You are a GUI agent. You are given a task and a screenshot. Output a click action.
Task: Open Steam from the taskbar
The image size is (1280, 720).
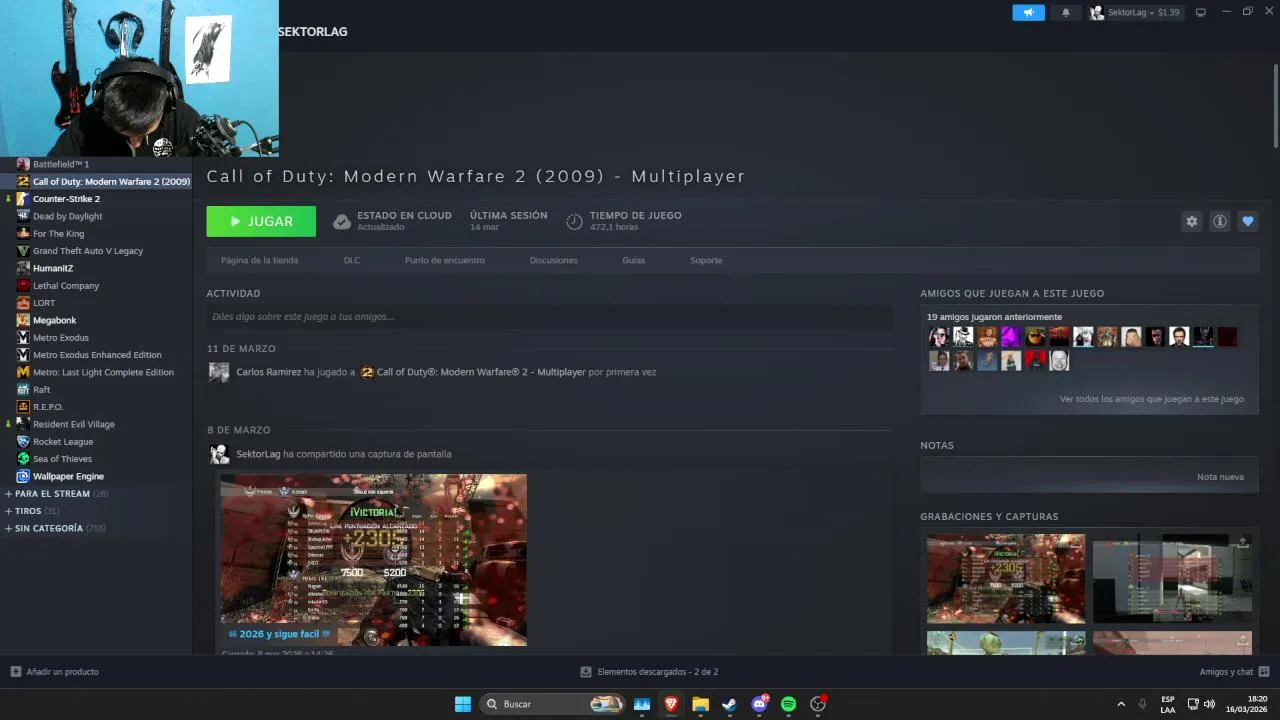click(729, 704)
